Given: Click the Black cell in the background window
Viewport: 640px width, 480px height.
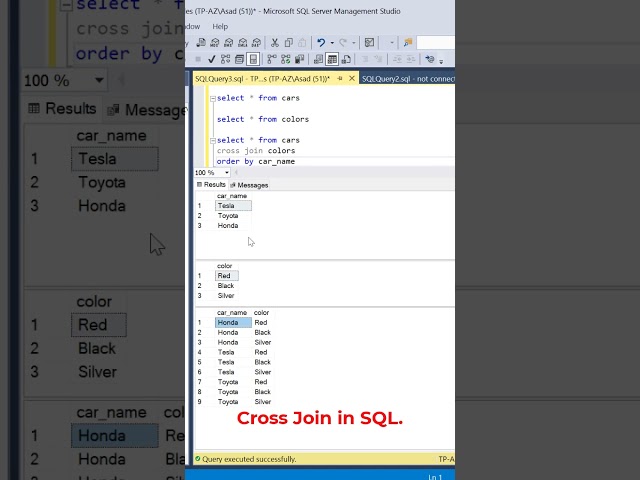Looking at the screenshot, I should [x=97, y=348].
